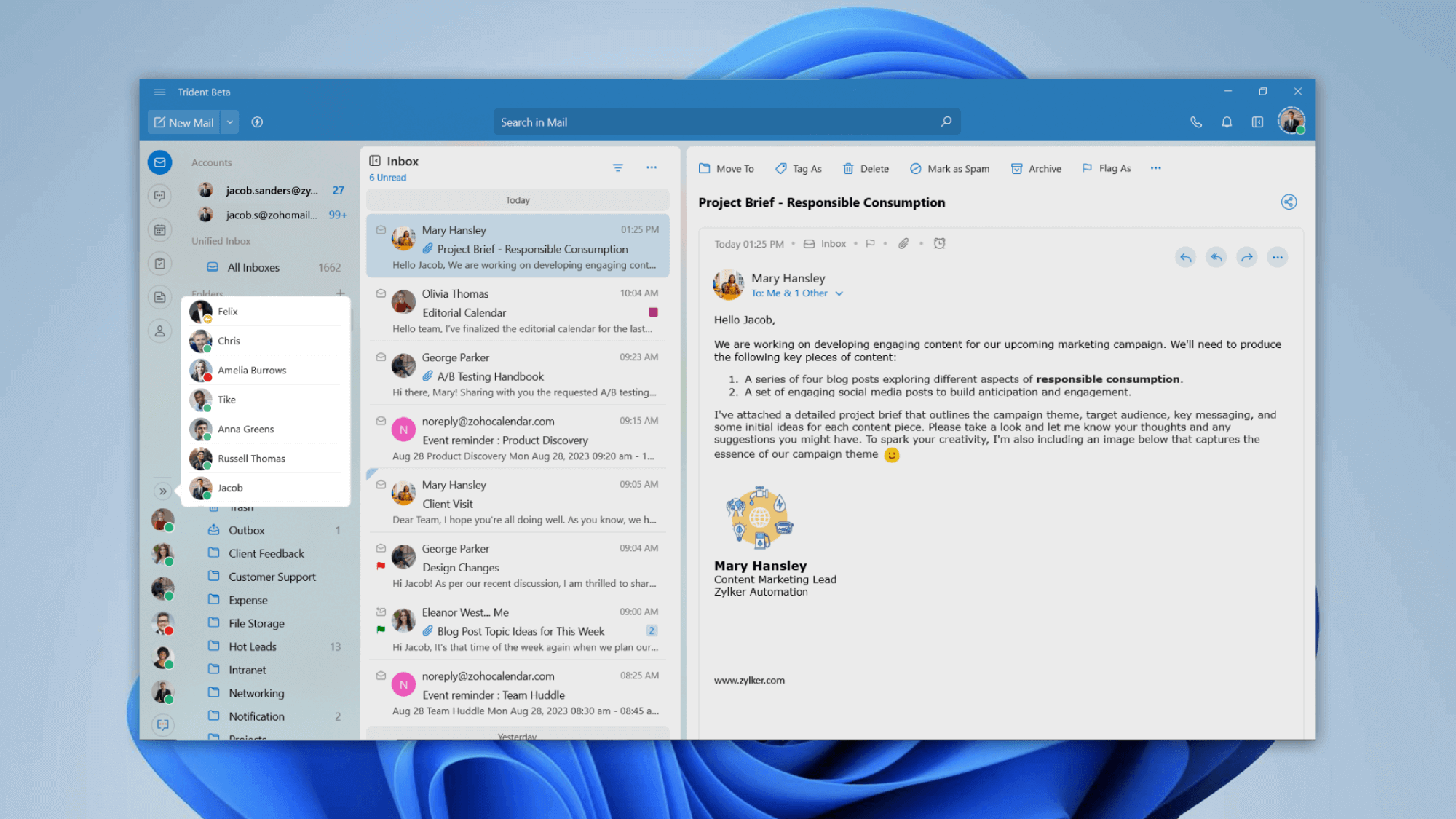1456x819 pixels.
Task: Open the phone calls icon
Action: click(x=1195, y=122)
